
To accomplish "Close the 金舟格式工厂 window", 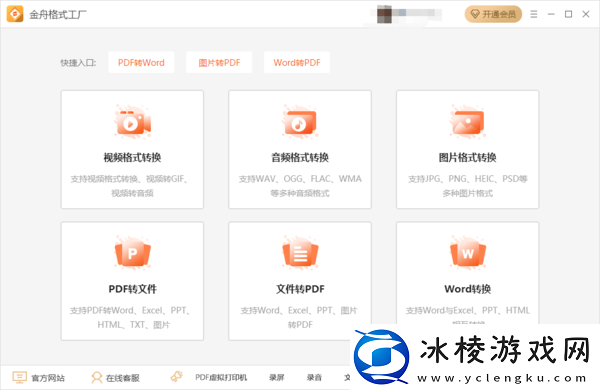I will [586, 14].
